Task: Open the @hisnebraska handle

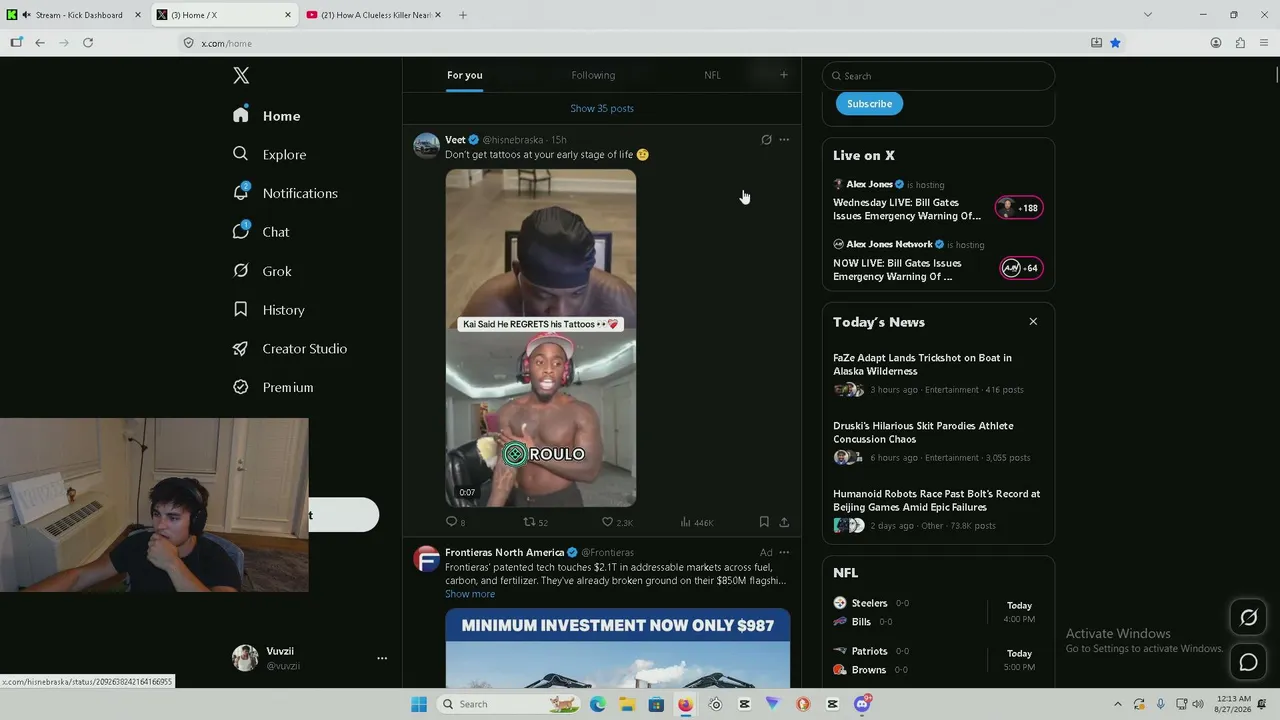Action: pos(512,140)
